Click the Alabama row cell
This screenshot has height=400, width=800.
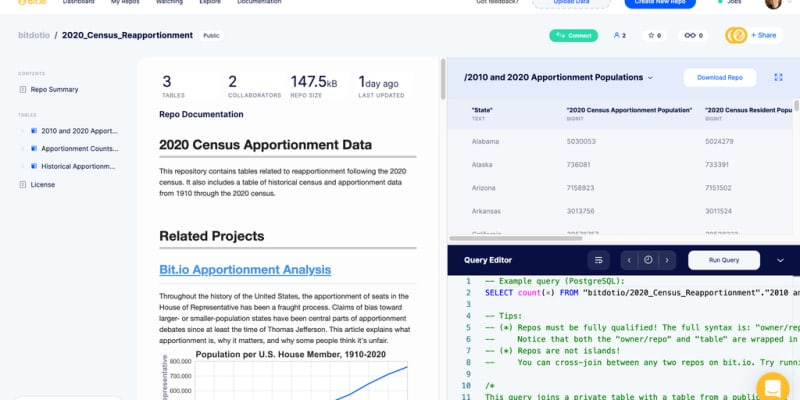point(485,141)
